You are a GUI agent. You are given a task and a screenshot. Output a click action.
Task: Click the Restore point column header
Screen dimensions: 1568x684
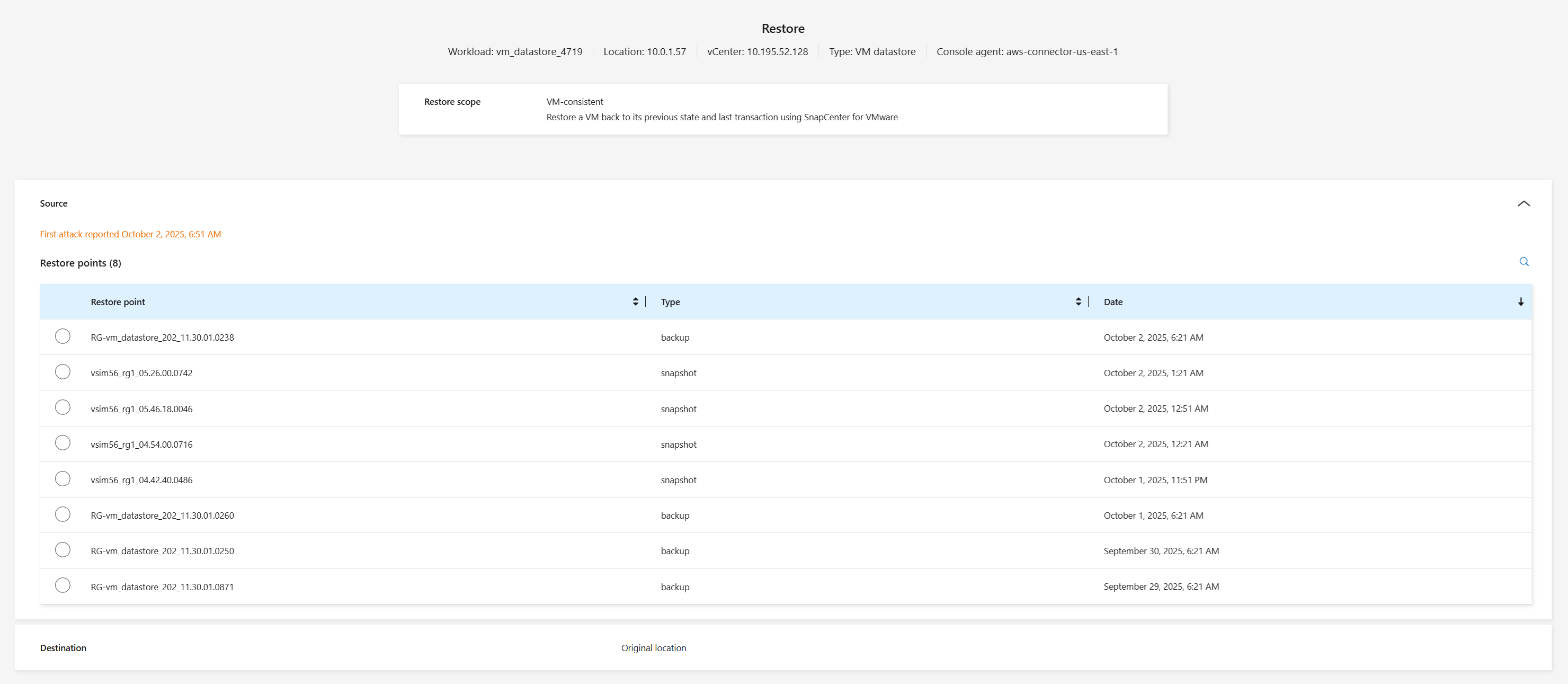pyautogui.click(x=118, y=302)
